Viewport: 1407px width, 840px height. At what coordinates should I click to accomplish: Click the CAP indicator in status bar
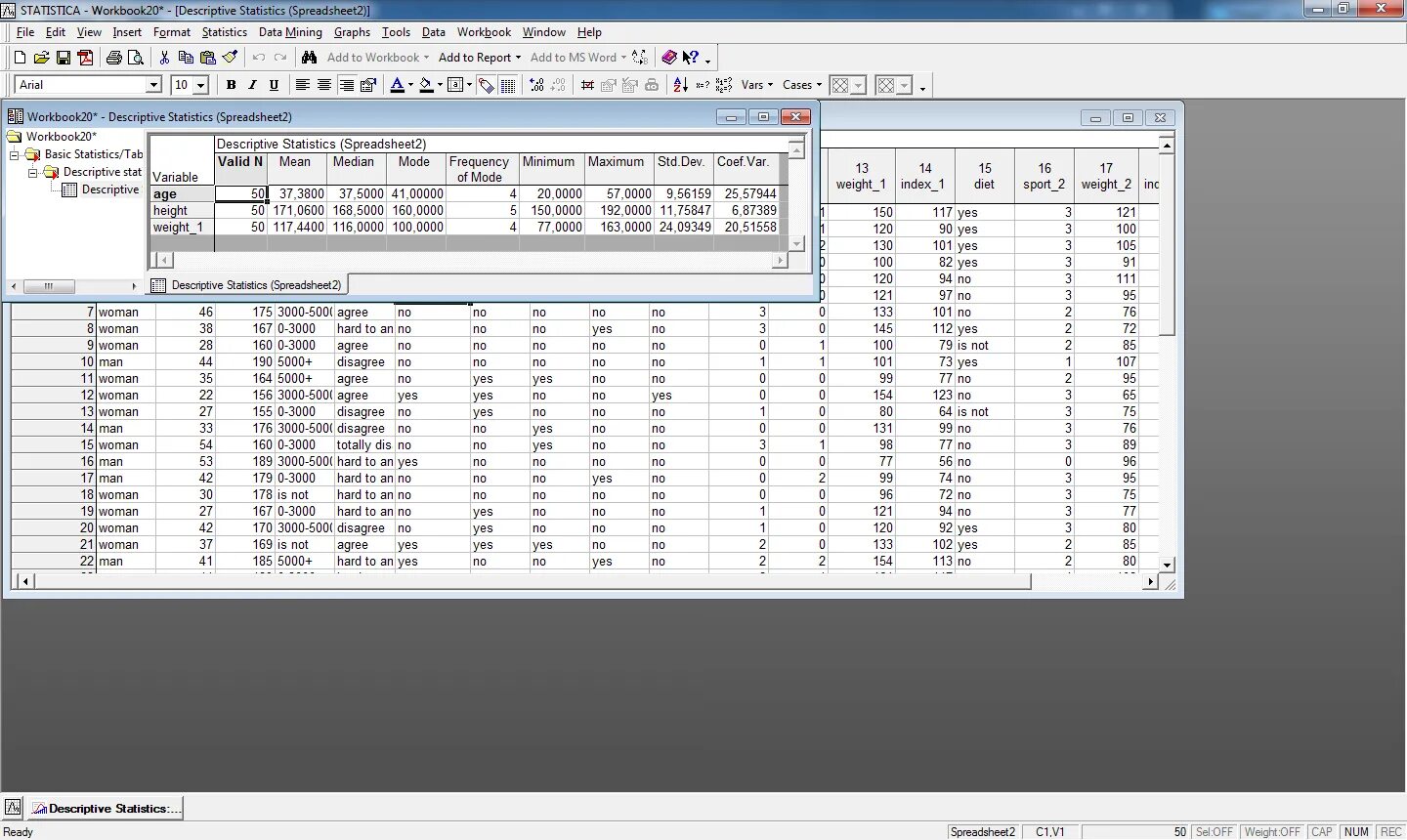coord(1322,832)
